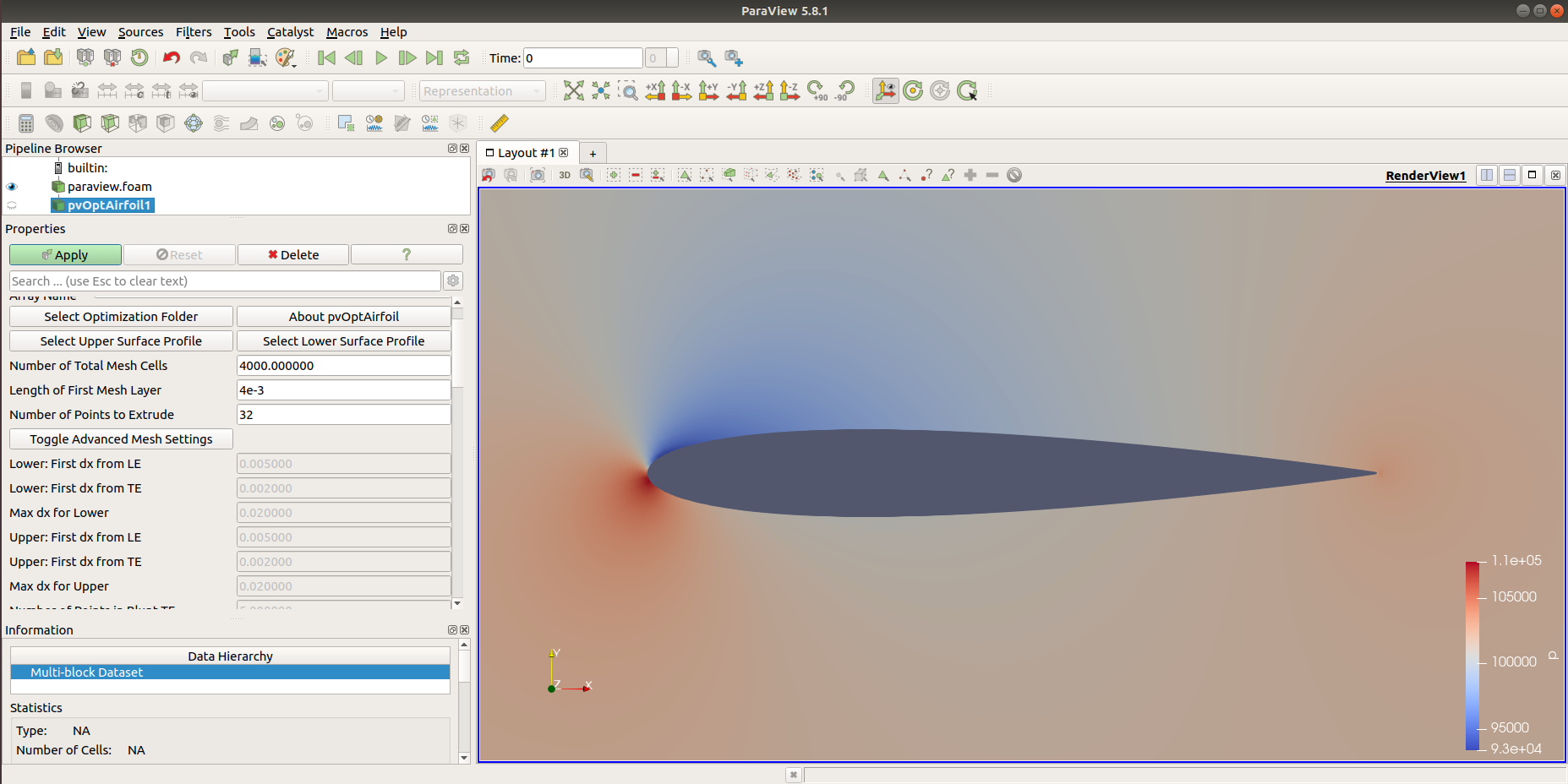Select Multi-block Dataset in Data Hierarchy
Screen dimensions: 1568x784
tap(230, 672)
